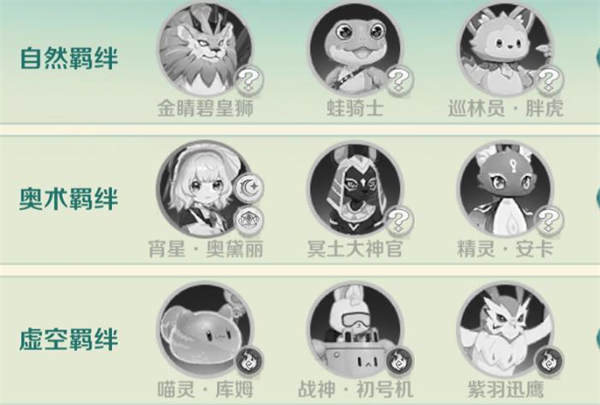Open the 蛙骑士 frog character portrait
Screen dimensions: 600x405
(x=355, y=50)
